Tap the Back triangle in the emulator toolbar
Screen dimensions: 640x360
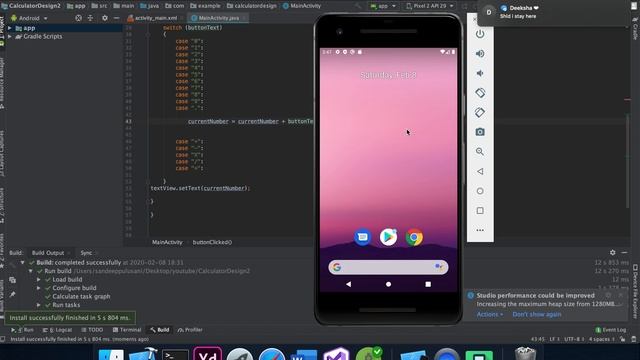click(480, 171)
